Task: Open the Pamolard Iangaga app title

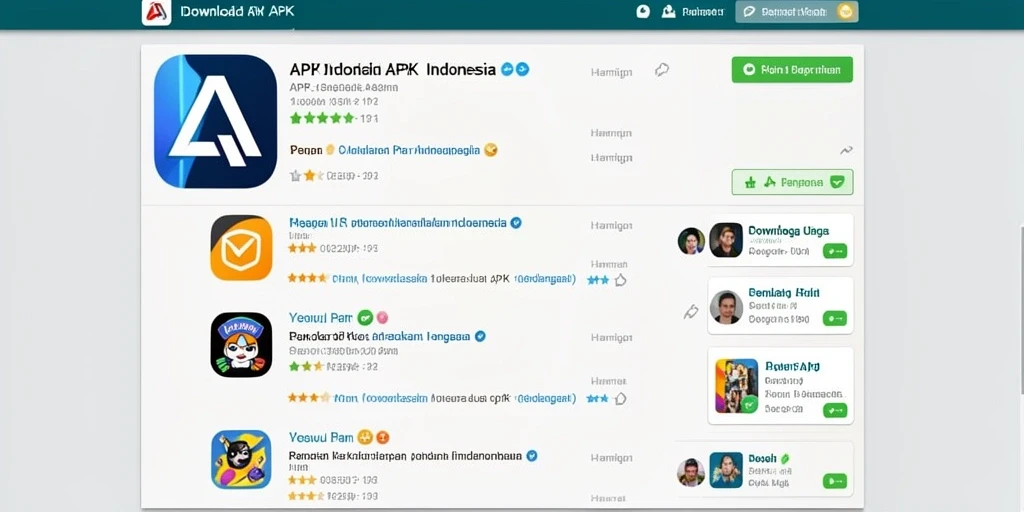Action: click(x=379, y=337)
